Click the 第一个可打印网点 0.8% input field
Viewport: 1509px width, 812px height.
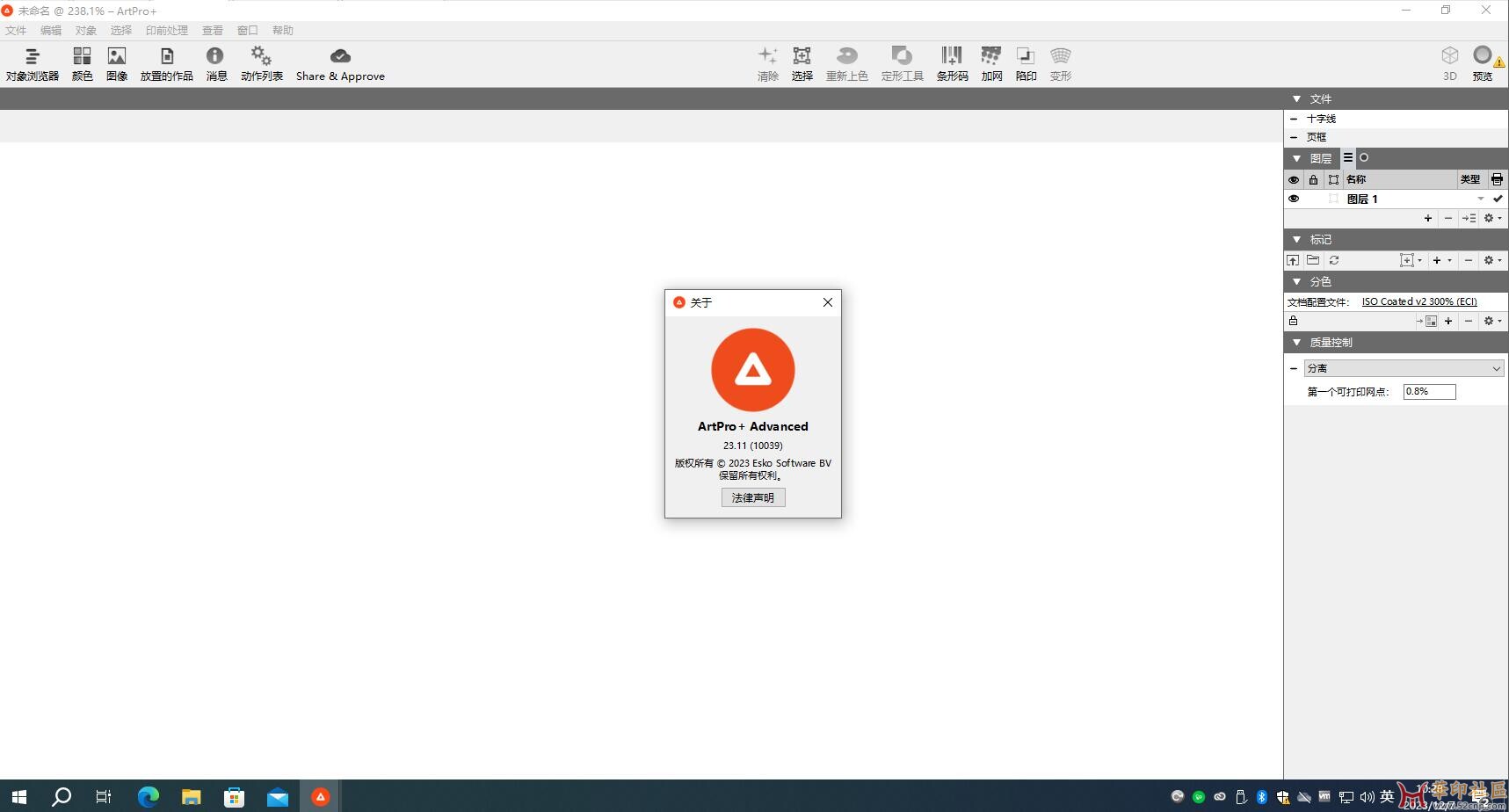pos(1429,392)
